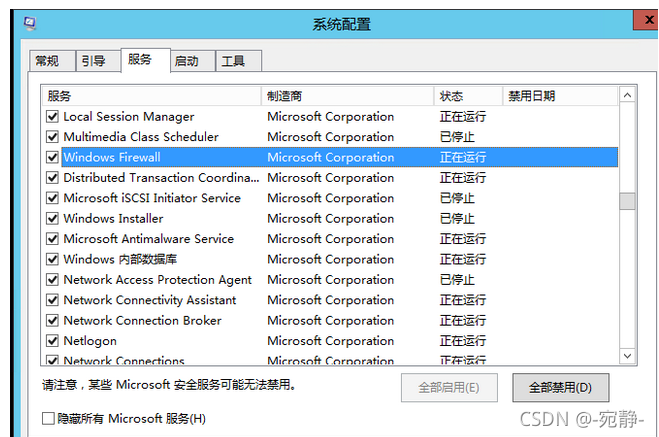This screenshot has width=659, height=437.
Task: Click the 全部禁用(D) button
Action: point(560,387)
